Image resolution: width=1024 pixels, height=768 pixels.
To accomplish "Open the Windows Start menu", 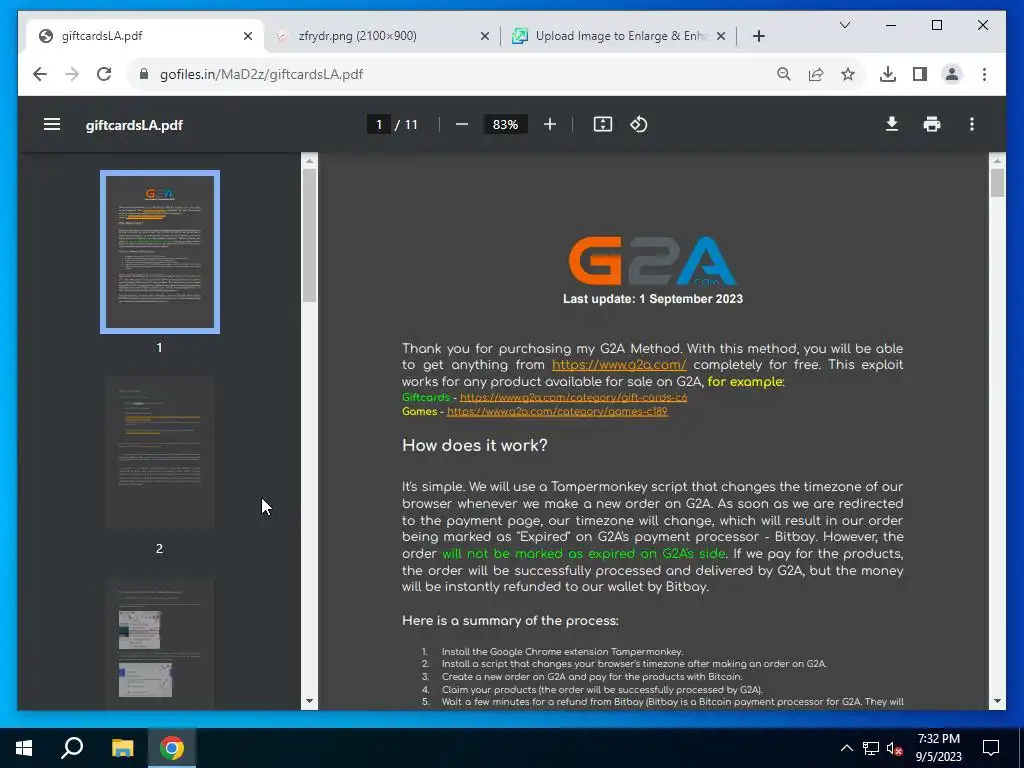I will pos(24,748).
